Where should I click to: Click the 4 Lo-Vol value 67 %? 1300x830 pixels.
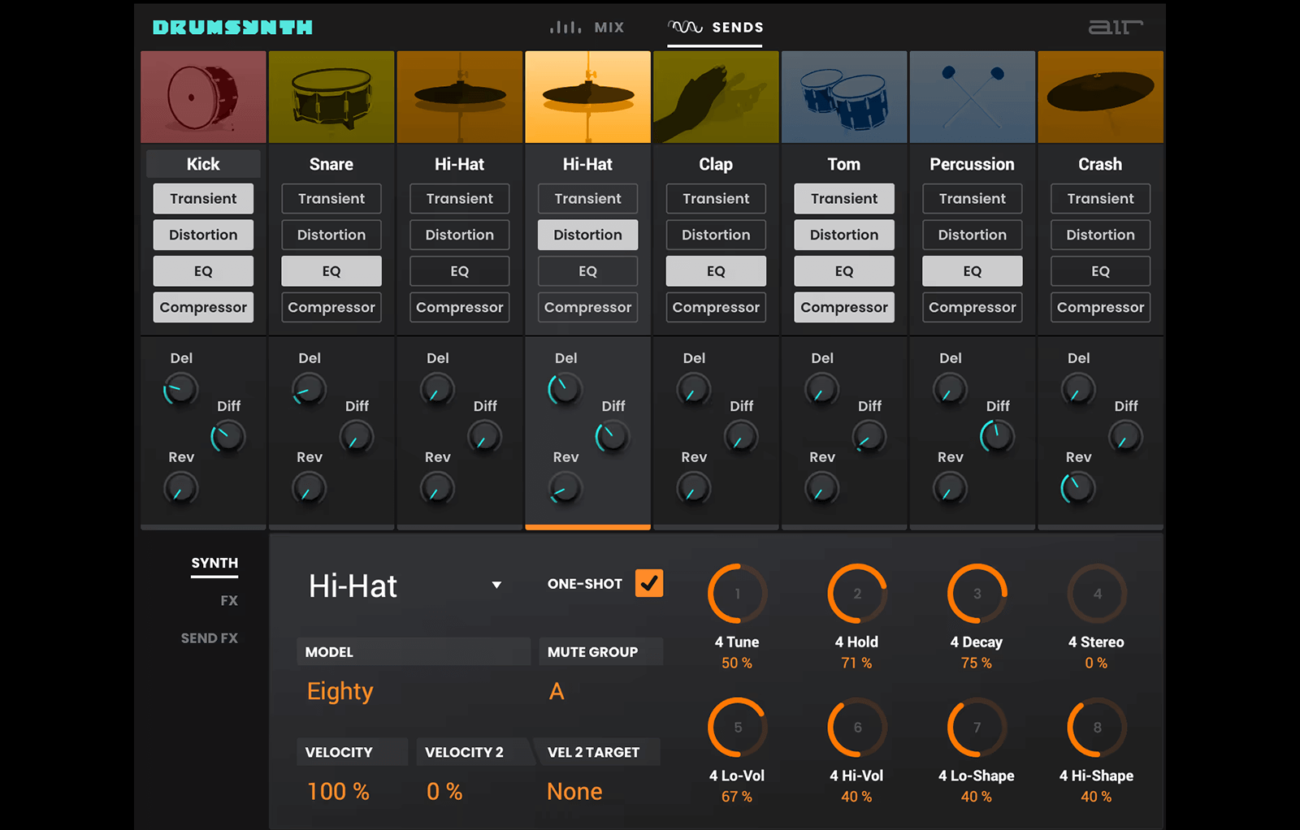click(736, 797)
